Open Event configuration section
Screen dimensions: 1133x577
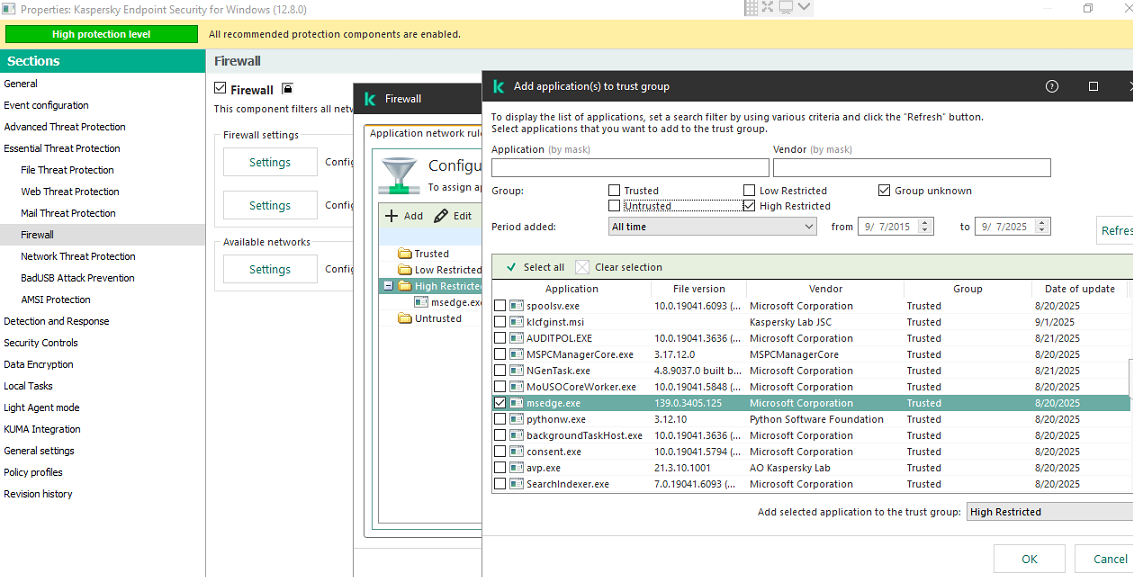(46, 105)
